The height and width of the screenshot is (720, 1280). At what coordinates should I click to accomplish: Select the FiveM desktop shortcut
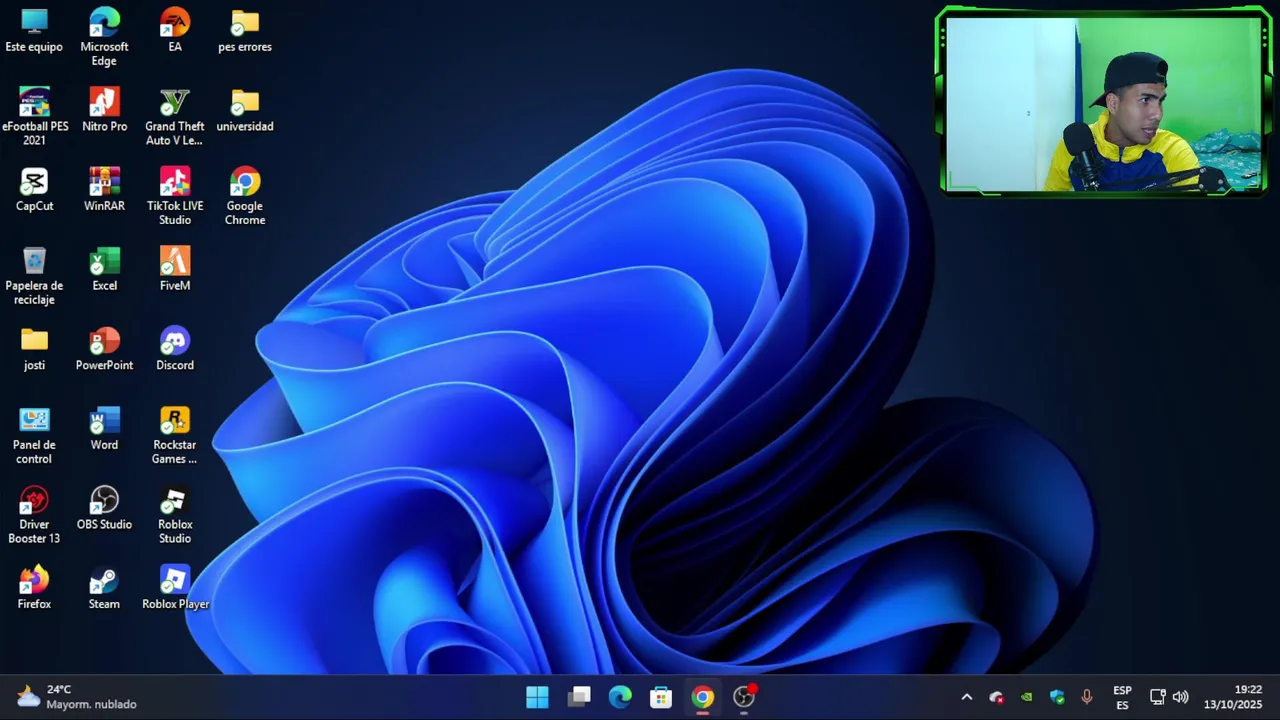click(175, 270)
